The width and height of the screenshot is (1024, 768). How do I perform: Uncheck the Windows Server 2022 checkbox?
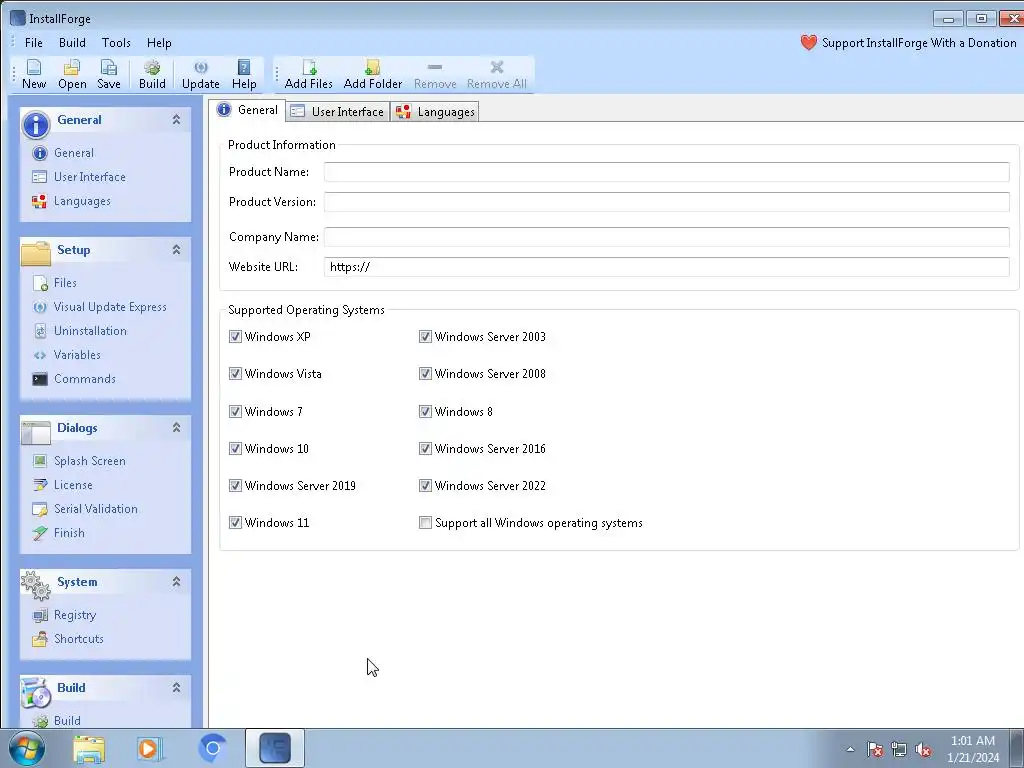coord(425,486)
